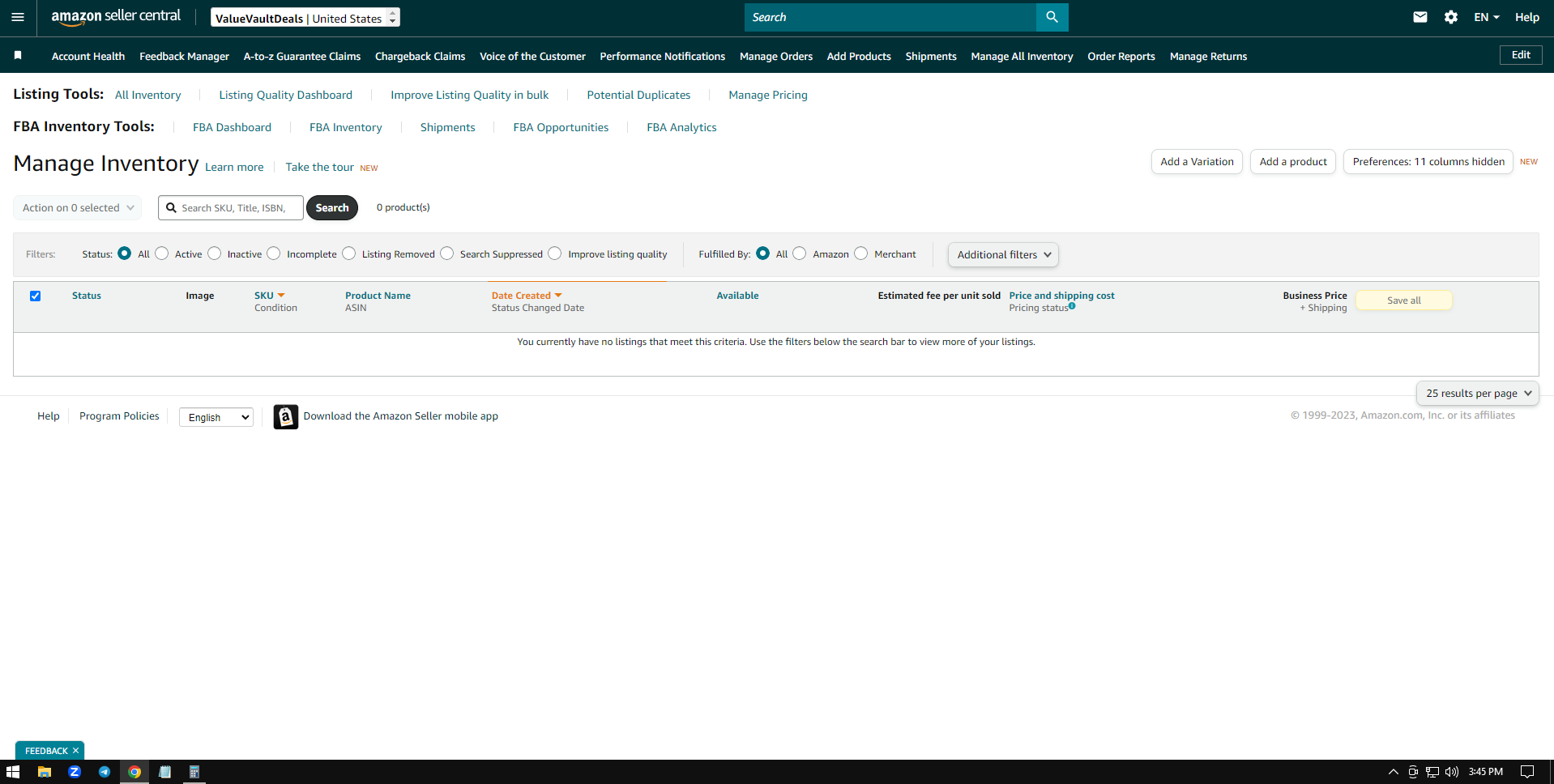Open the EN language dropdown
The width and height of the screenshot is (1554, 784).
[x=1487, y=17]
